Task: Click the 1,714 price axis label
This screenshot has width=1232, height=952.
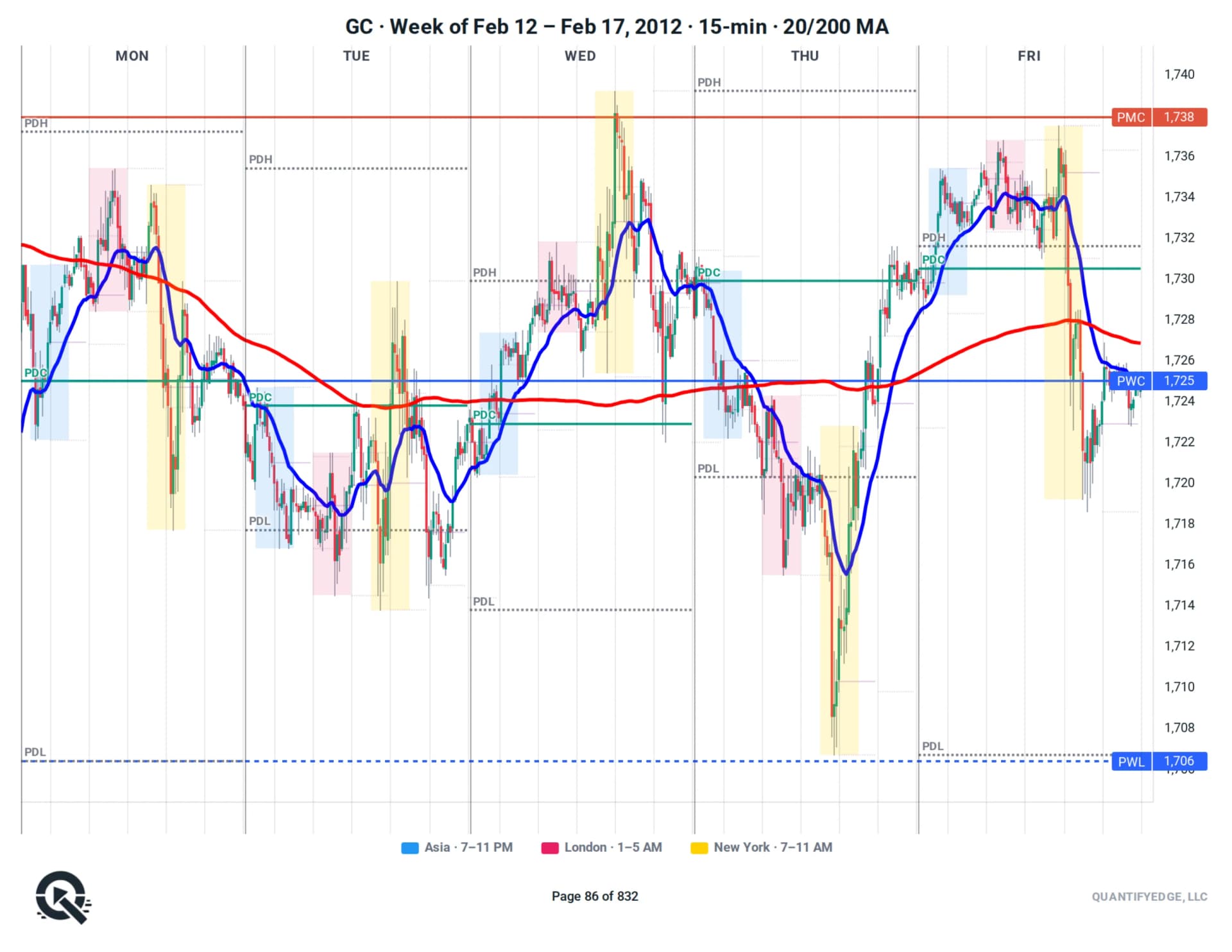Action: (1179, 605)
